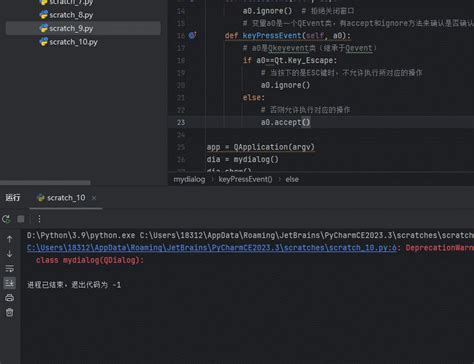Image resolution: width=474 pixels, height=364 pixels.
Task: Stop the process with the stop icon
Action: click(21, 219)
